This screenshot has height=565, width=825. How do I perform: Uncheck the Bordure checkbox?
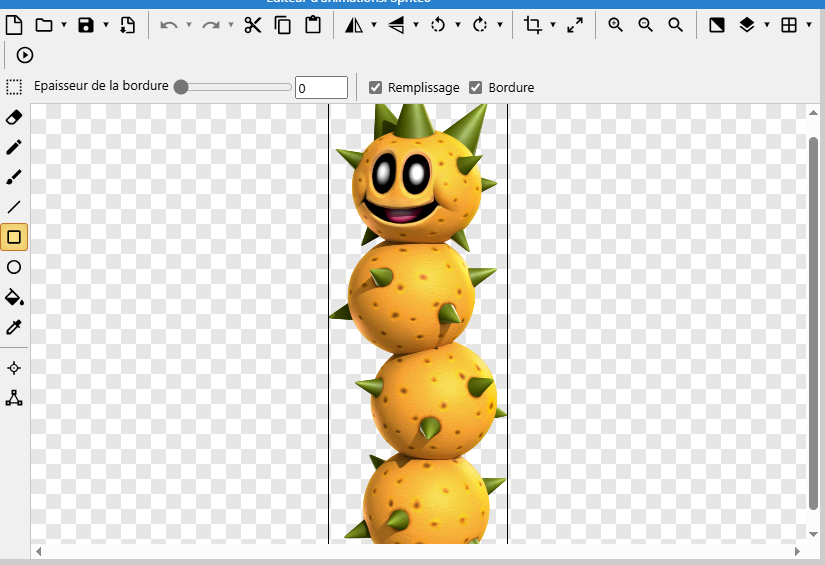coord(475,87)
